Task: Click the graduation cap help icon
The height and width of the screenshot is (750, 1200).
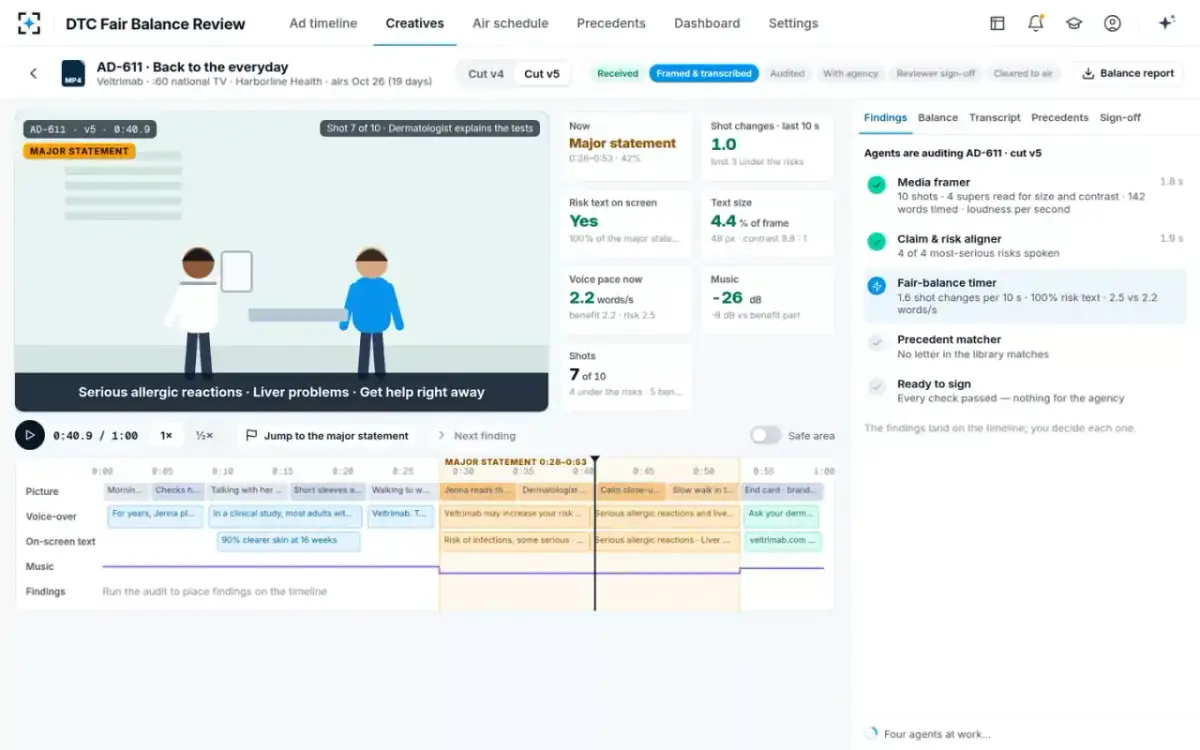Action: point(1074,23)
